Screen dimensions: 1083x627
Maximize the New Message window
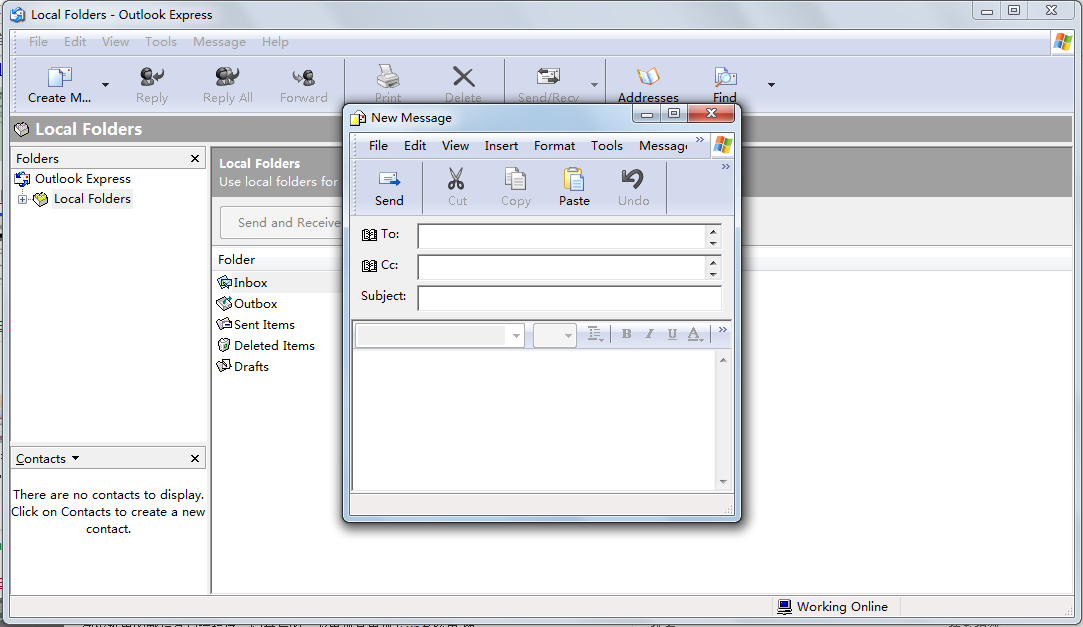pyautogui.click(x=673, y=113)
